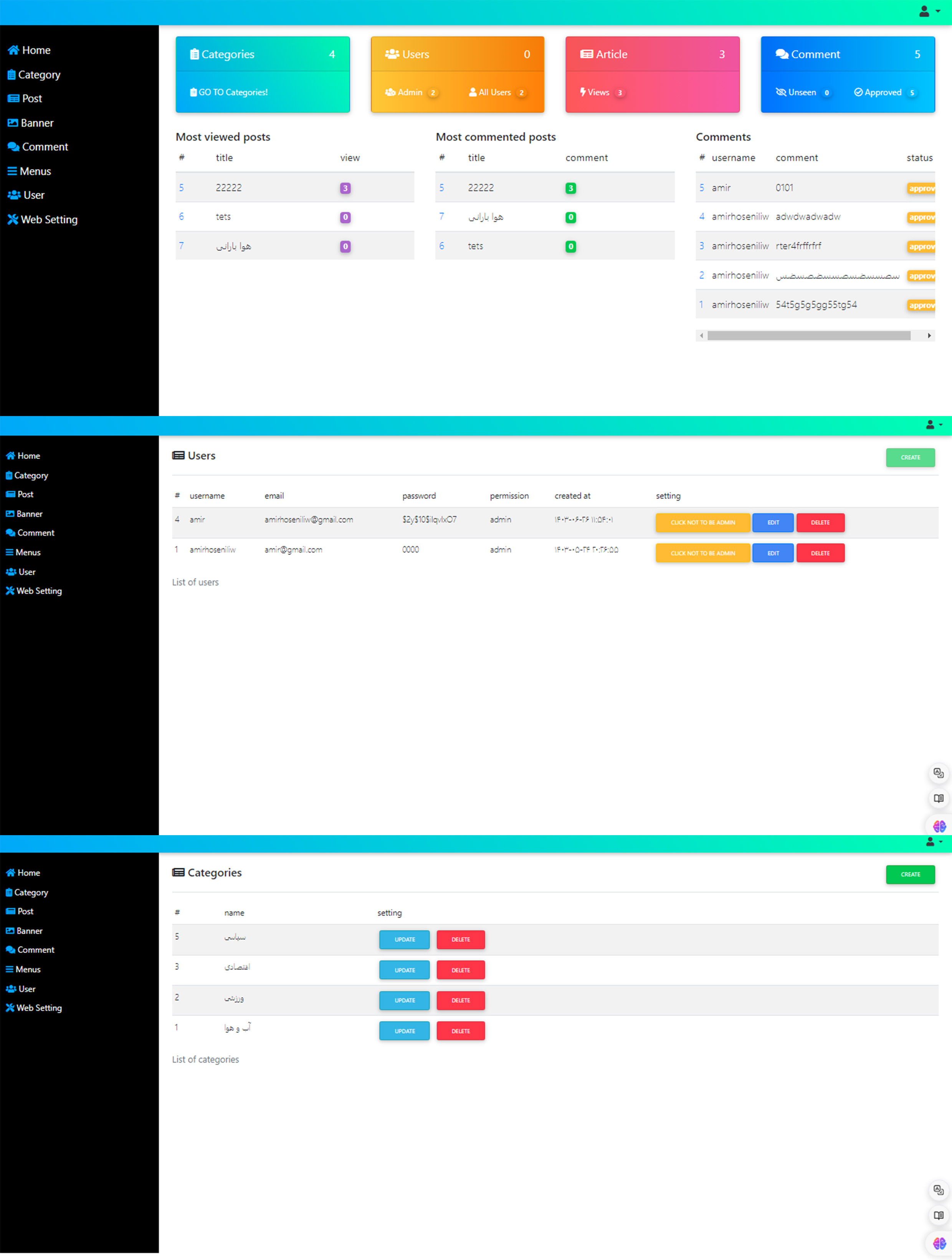Click UPDATE for category number 5
Image resolution: width=952 pixels, height=1260 pixels.
(x=405, y=939)
